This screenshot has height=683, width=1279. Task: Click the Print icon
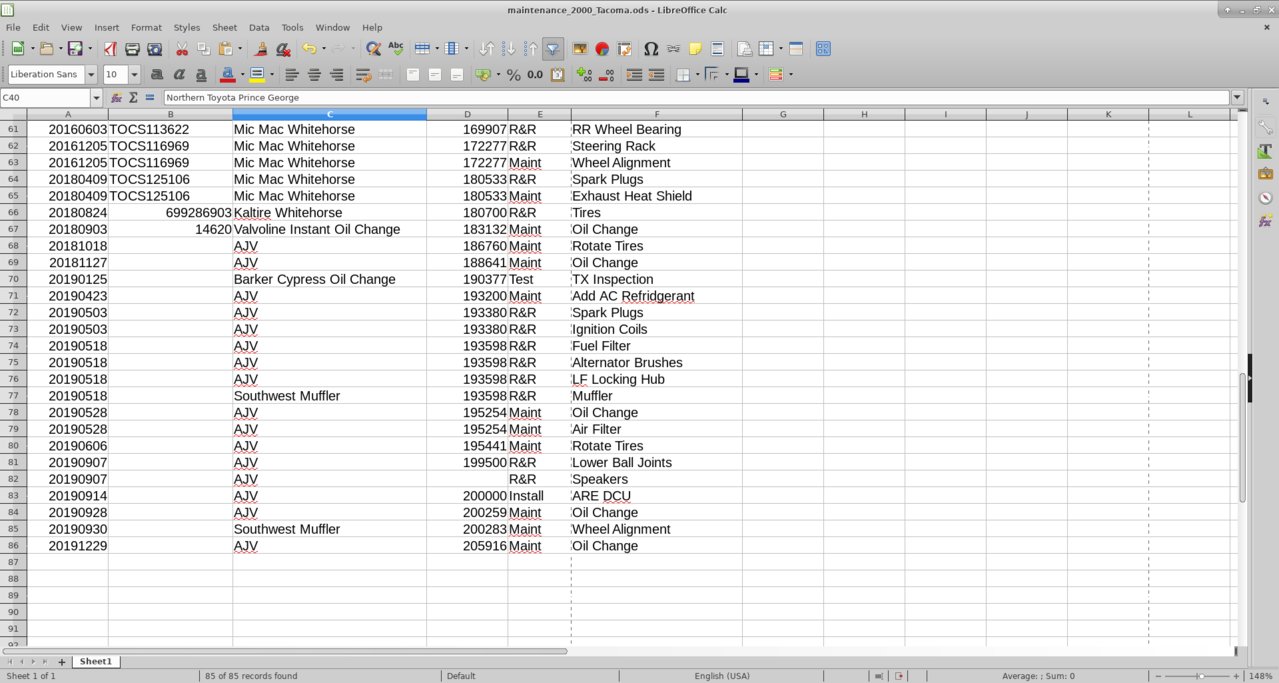(132, 48)
